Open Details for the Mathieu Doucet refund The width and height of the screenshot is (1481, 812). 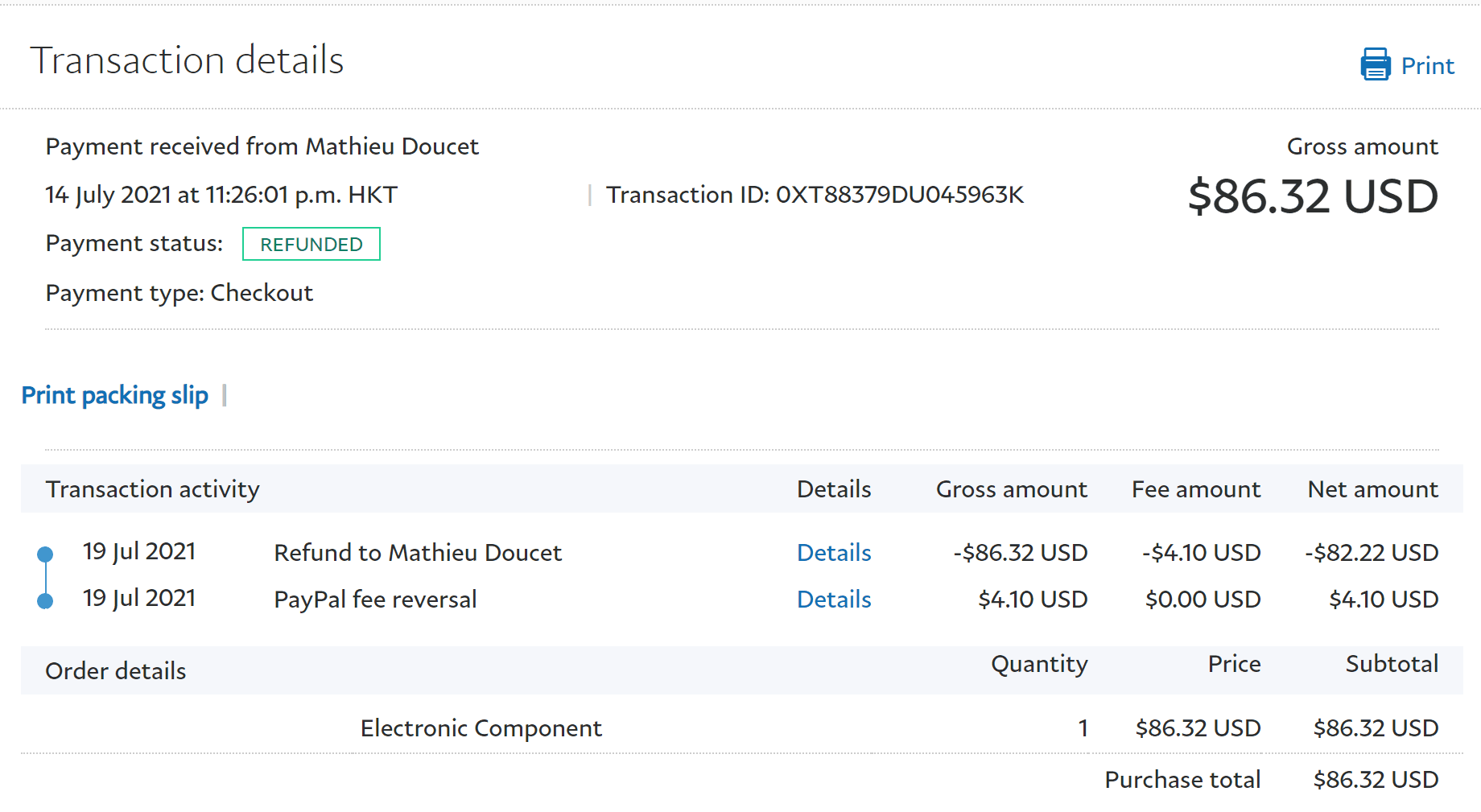[x=834, y=553]
